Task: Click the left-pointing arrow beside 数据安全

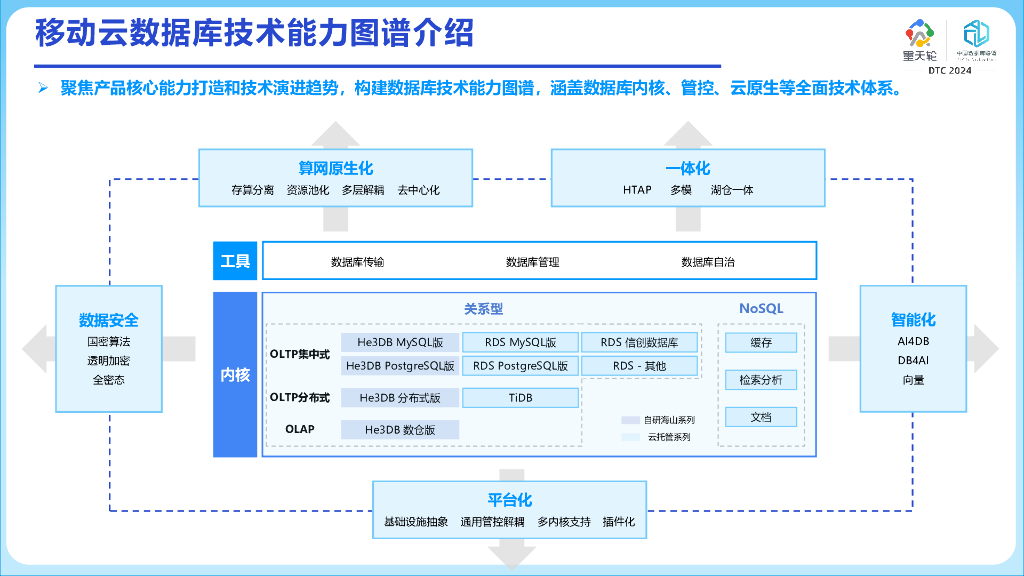Action: pos(35,350)
